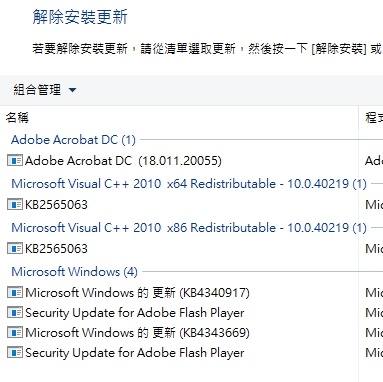This screenshot has height=382, width=383.
Task: Select KB2565063 entry under x64 Redistributable
Action: pos(56,204)
